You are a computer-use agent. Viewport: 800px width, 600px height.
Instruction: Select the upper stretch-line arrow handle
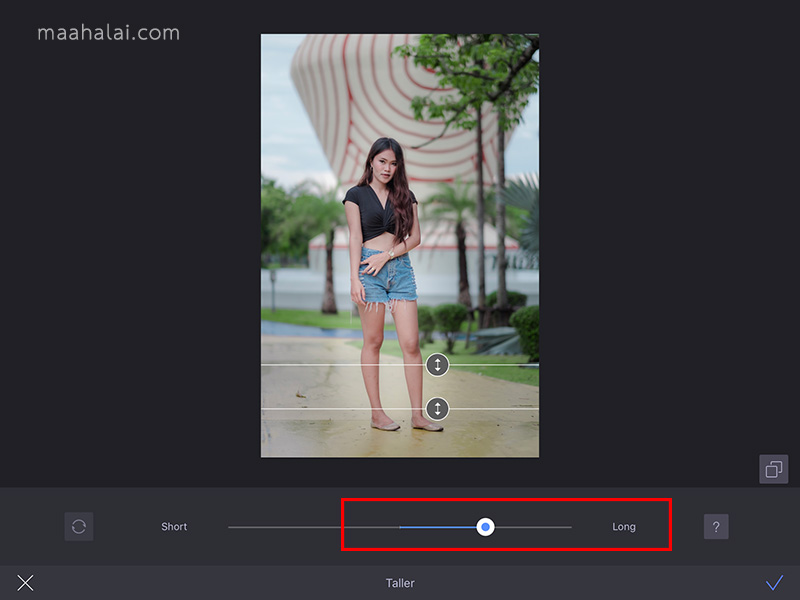437,365
